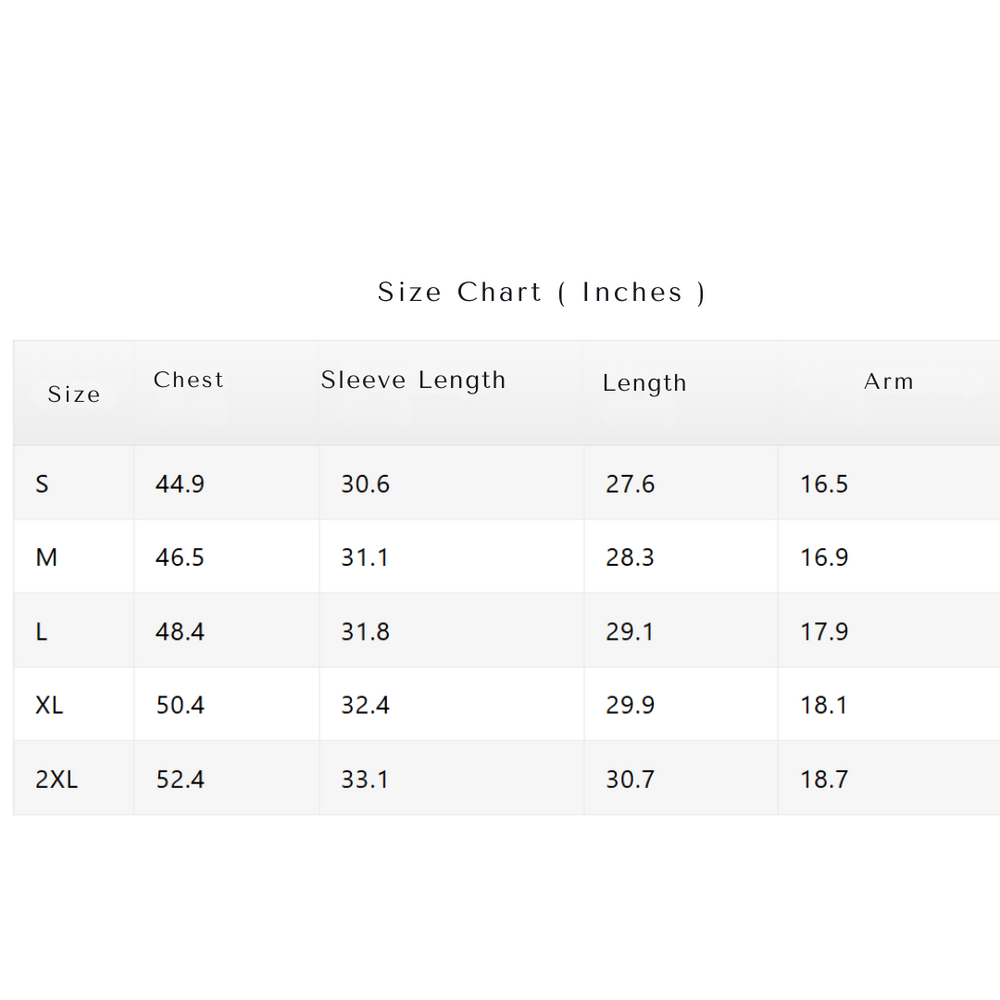This screenshot has width=1000, height=1000.
Task: Click the Sleeve Length column header
Action: point(413,381)
